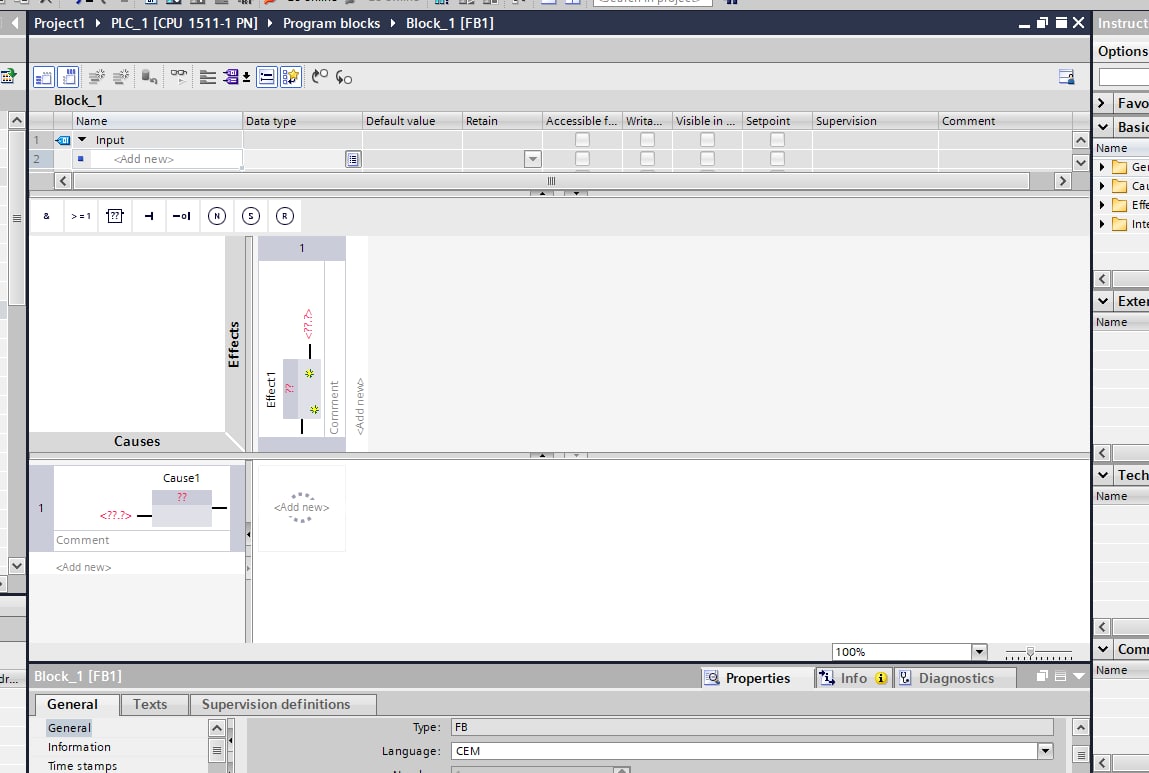
Task: Click the Input section tag icon
Action: pyautogui.click(x=63, y=140)
